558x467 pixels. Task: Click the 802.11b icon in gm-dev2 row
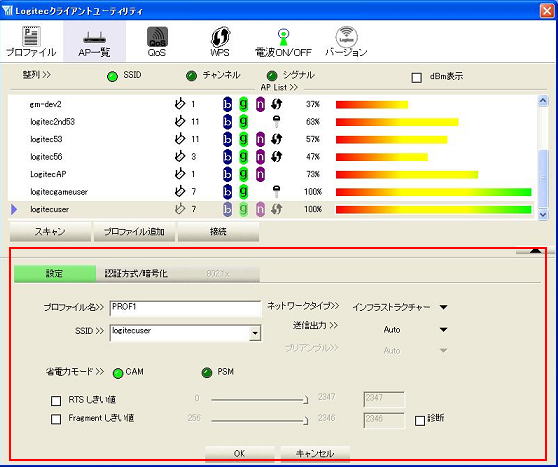pyautogui.click(x=227, y=104)
